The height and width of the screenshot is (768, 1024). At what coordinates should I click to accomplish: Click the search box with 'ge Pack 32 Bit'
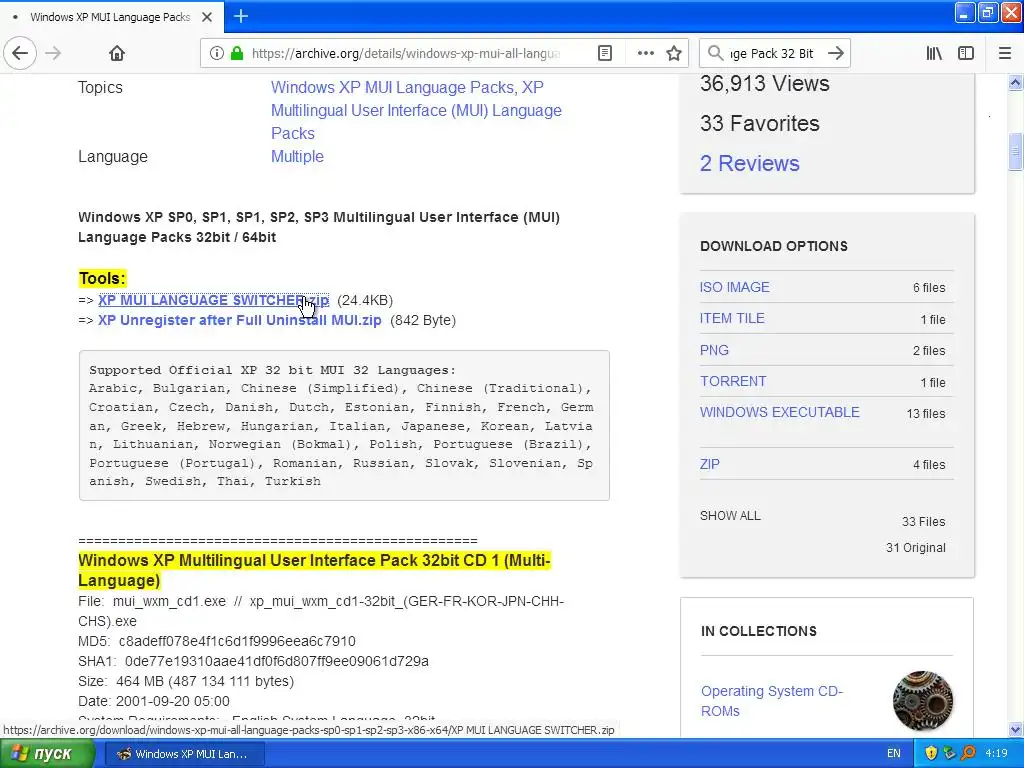coord(774,53)
